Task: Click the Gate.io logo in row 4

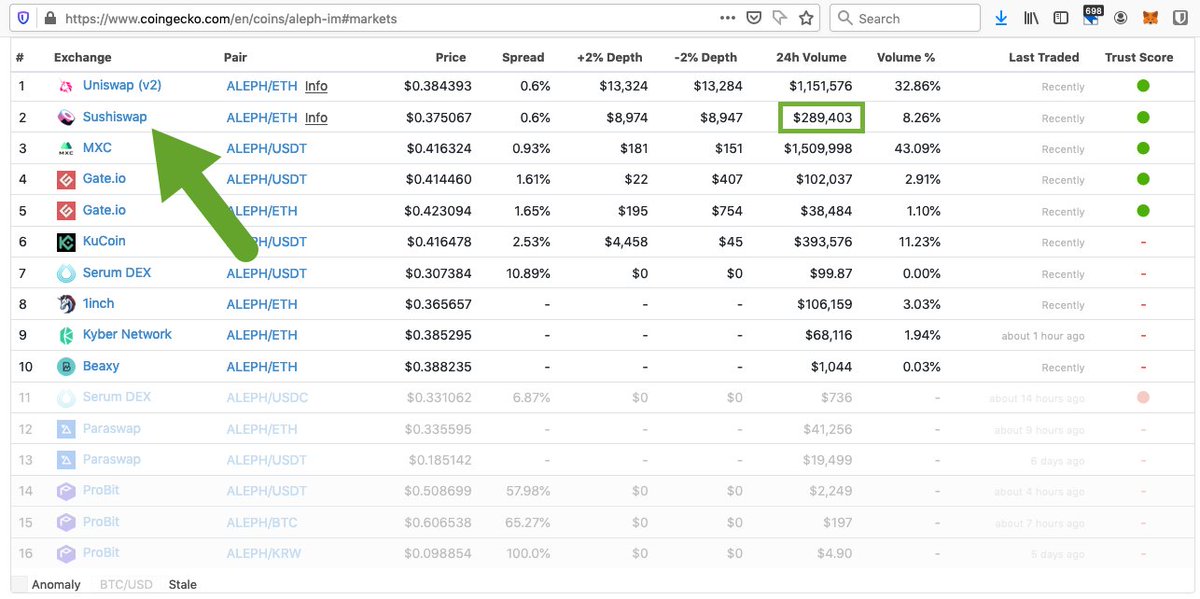Action: [x=66, y=180]
